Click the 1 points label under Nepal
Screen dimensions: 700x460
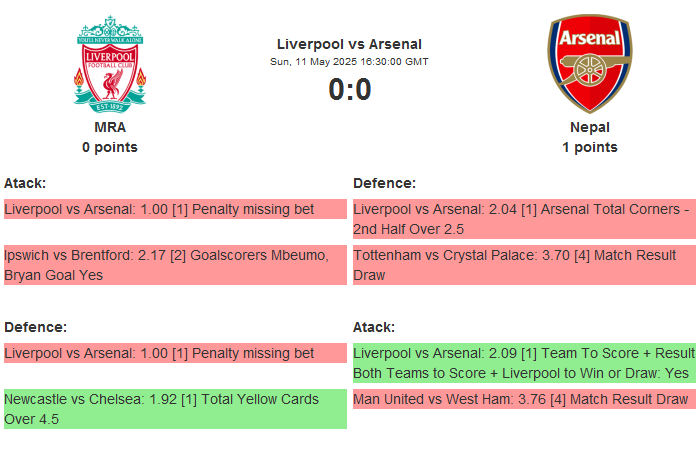coord(589,147)
